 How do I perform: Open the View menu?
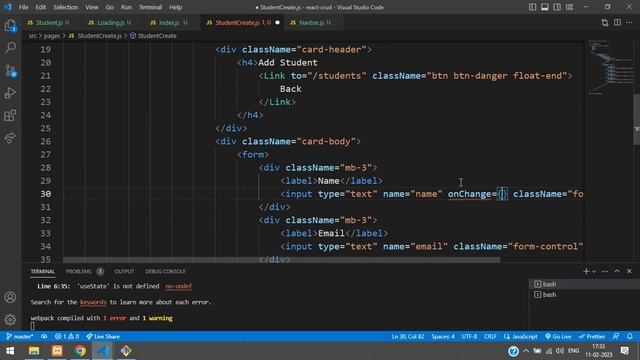91,7
